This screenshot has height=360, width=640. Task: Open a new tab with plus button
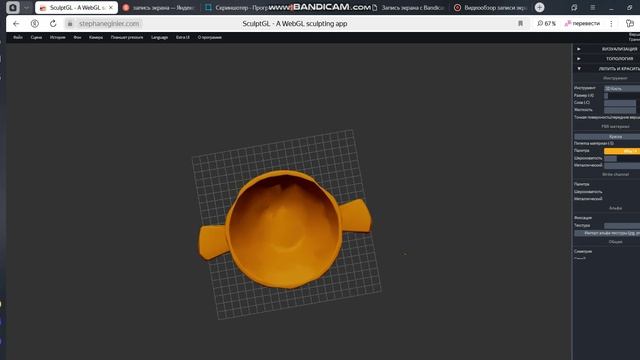click(540, 7)
